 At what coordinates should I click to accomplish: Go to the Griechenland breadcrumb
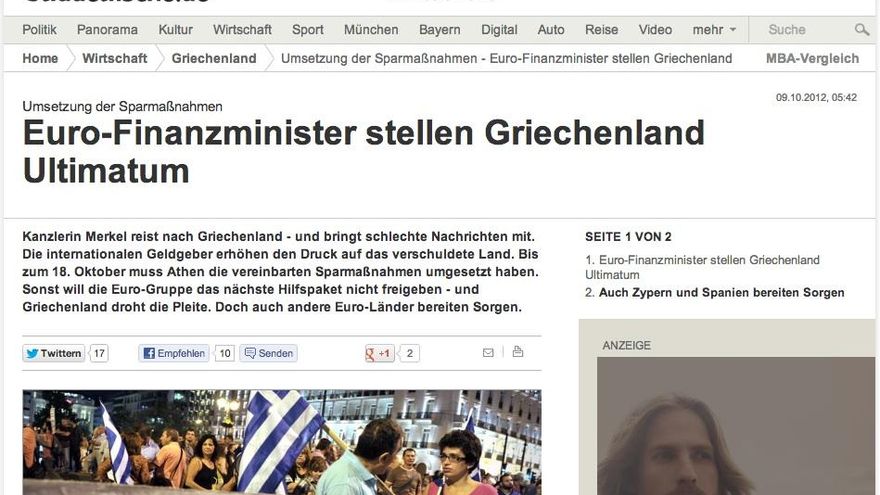(x=214, y=58)
